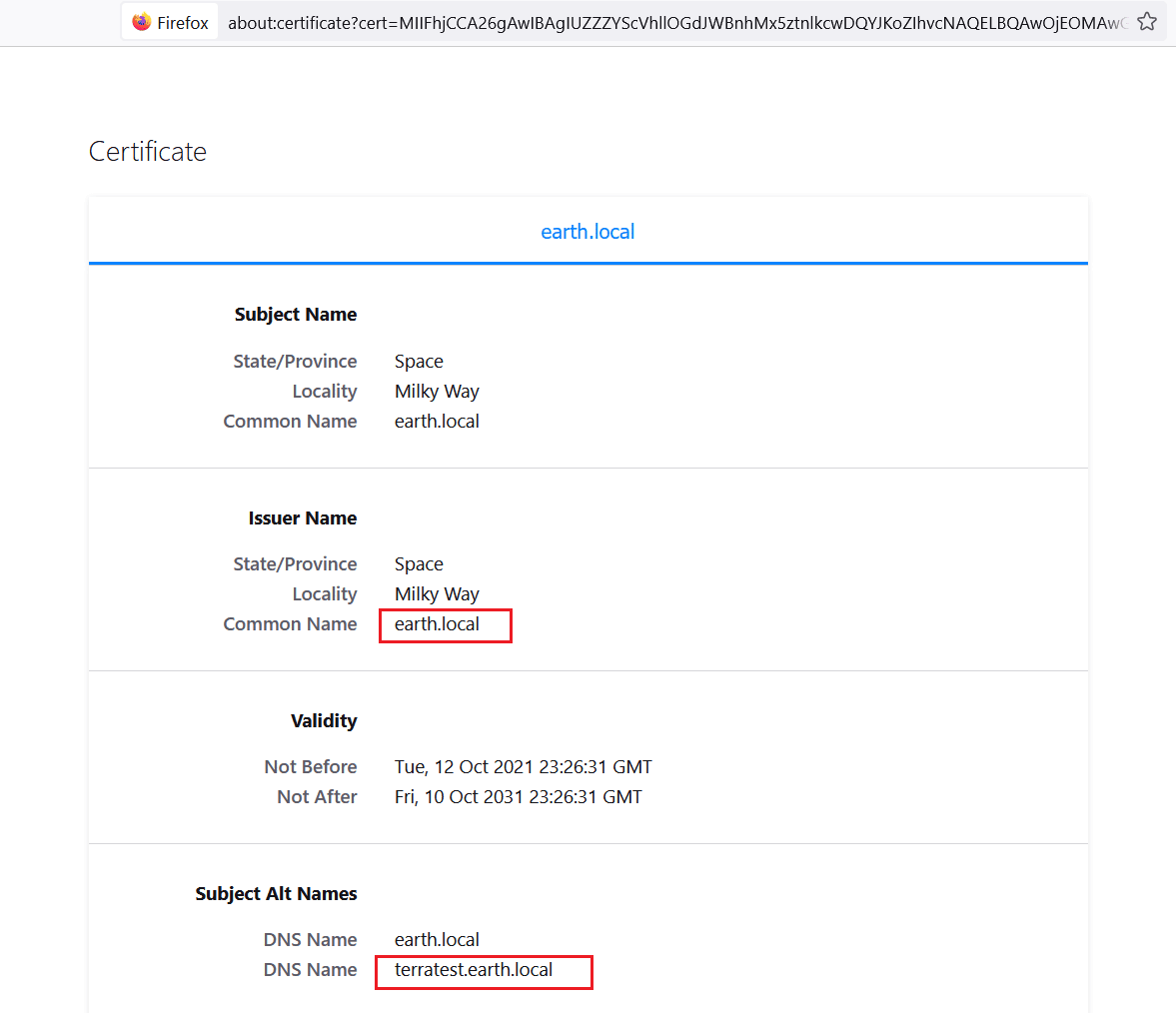Viewport: 1176px width, 1013px height.
Task: Click the Firefox identity label beside the logo
Action: [x=183, y=22]
